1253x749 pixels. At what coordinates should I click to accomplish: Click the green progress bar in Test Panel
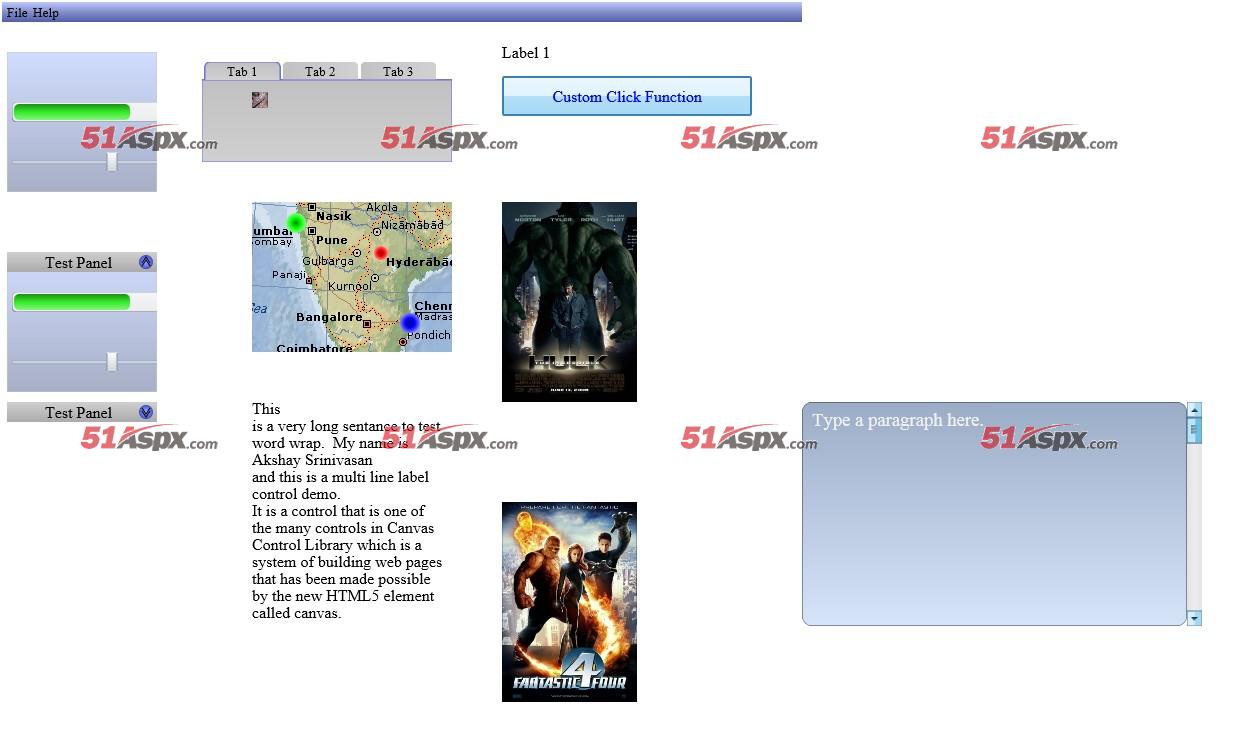tap(72, 302)
